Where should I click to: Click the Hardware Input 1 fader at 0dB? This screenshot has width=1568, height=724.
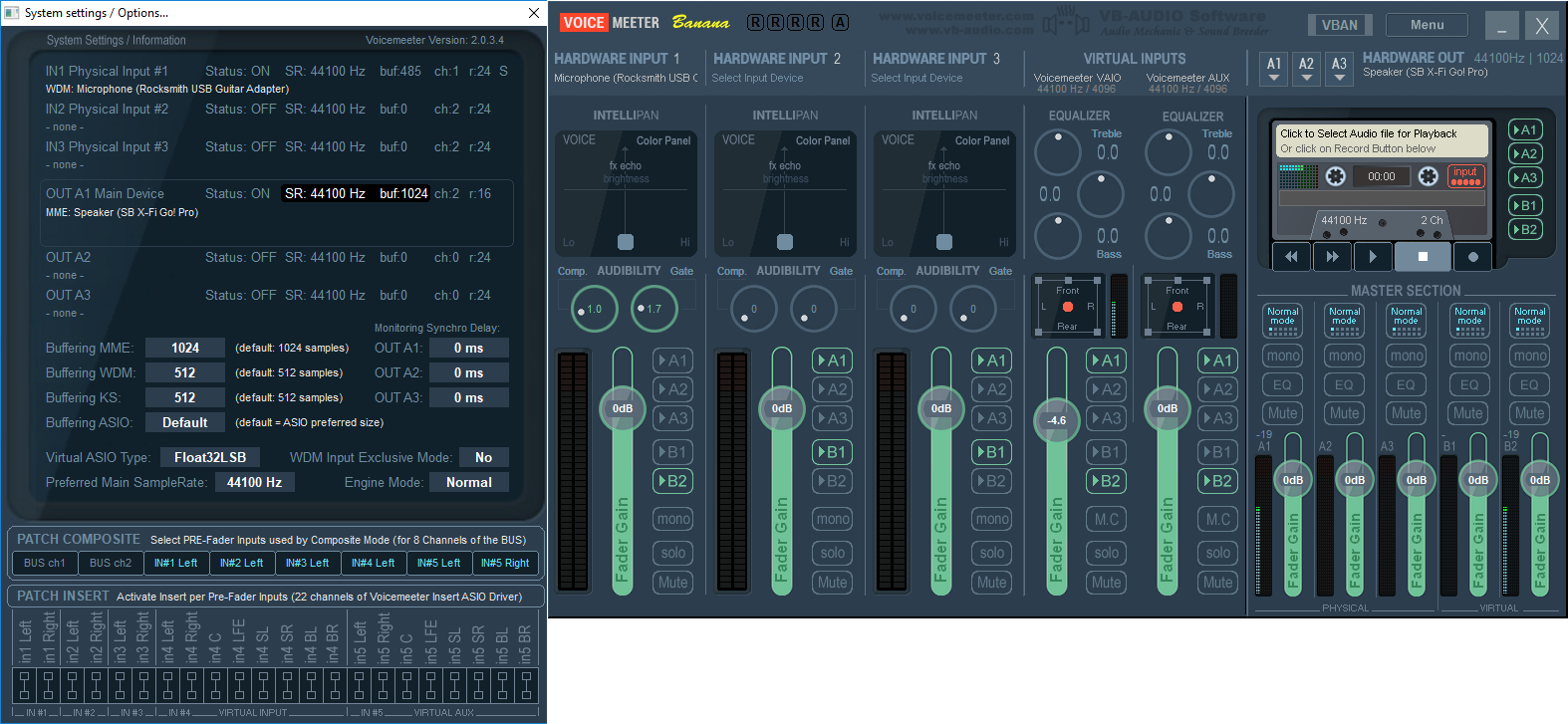coord(623,408)
